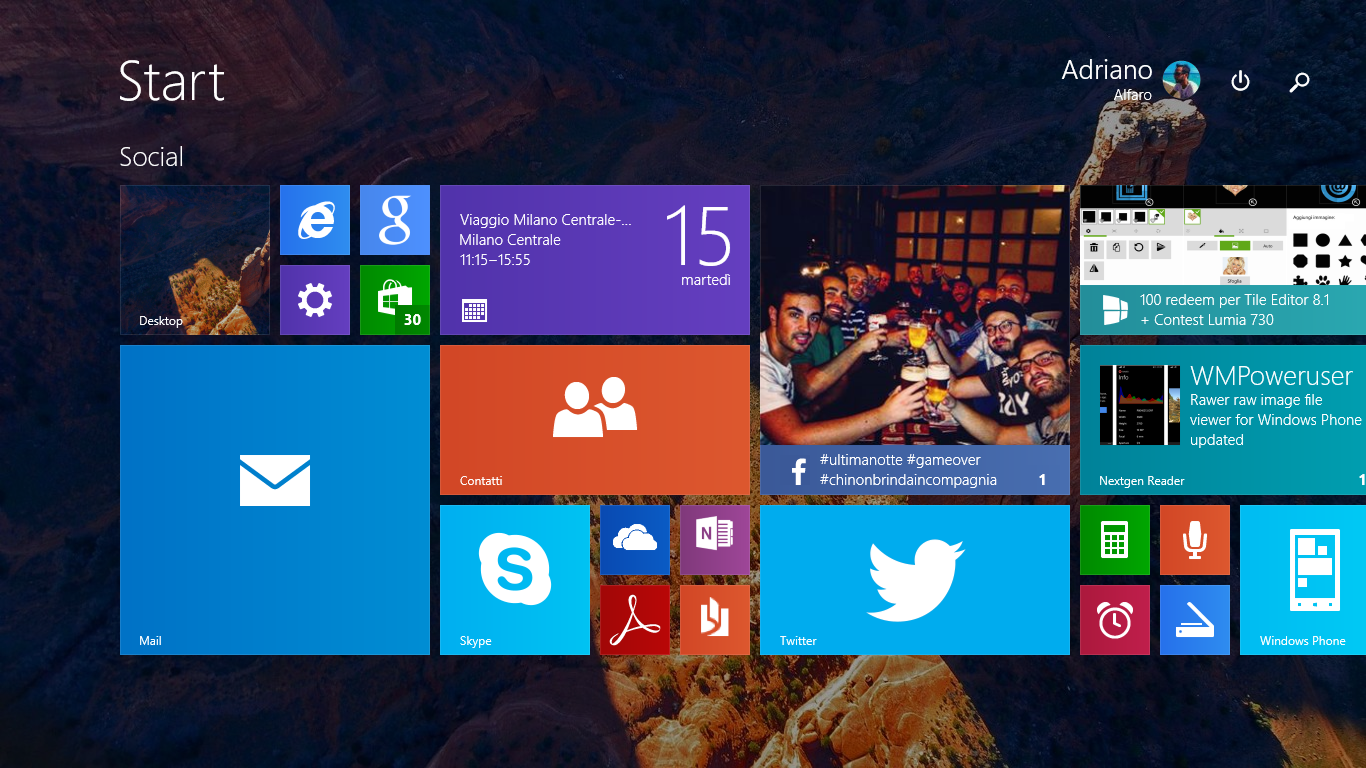Click the Rawer raw image file headline
The image size is (1366, 768).
[1276, 420]
